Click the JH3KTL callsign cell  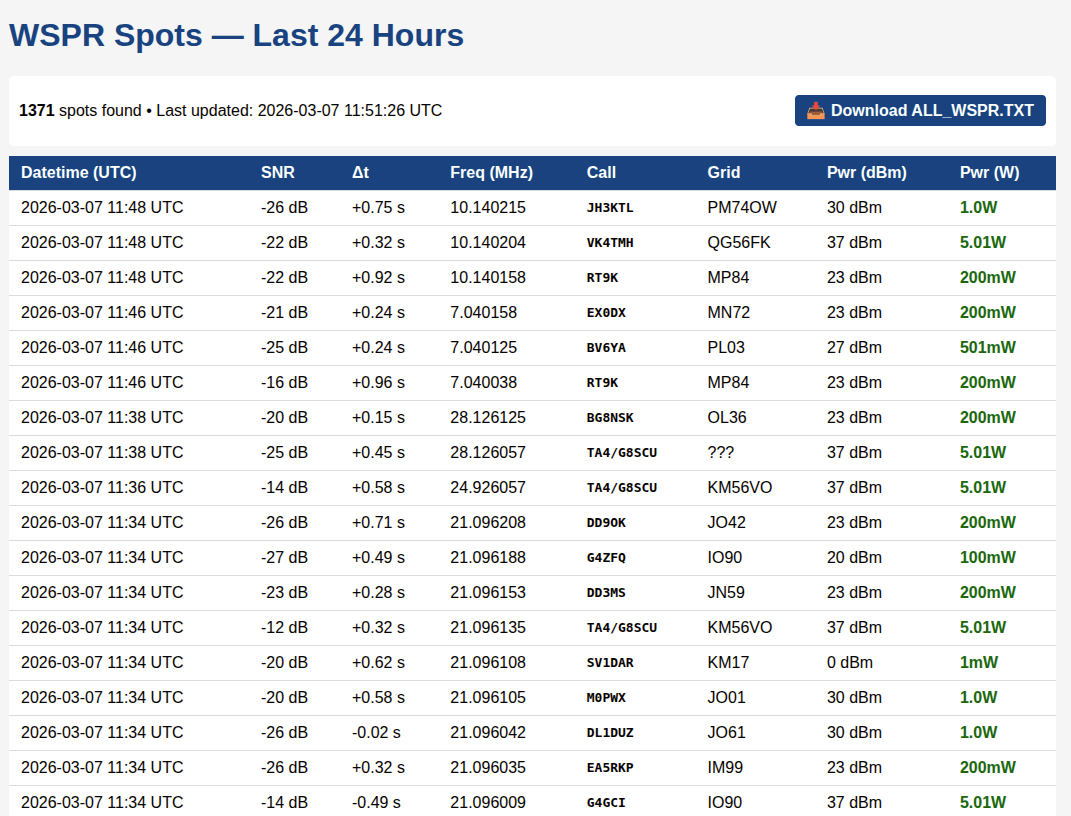tap(610, 208)
